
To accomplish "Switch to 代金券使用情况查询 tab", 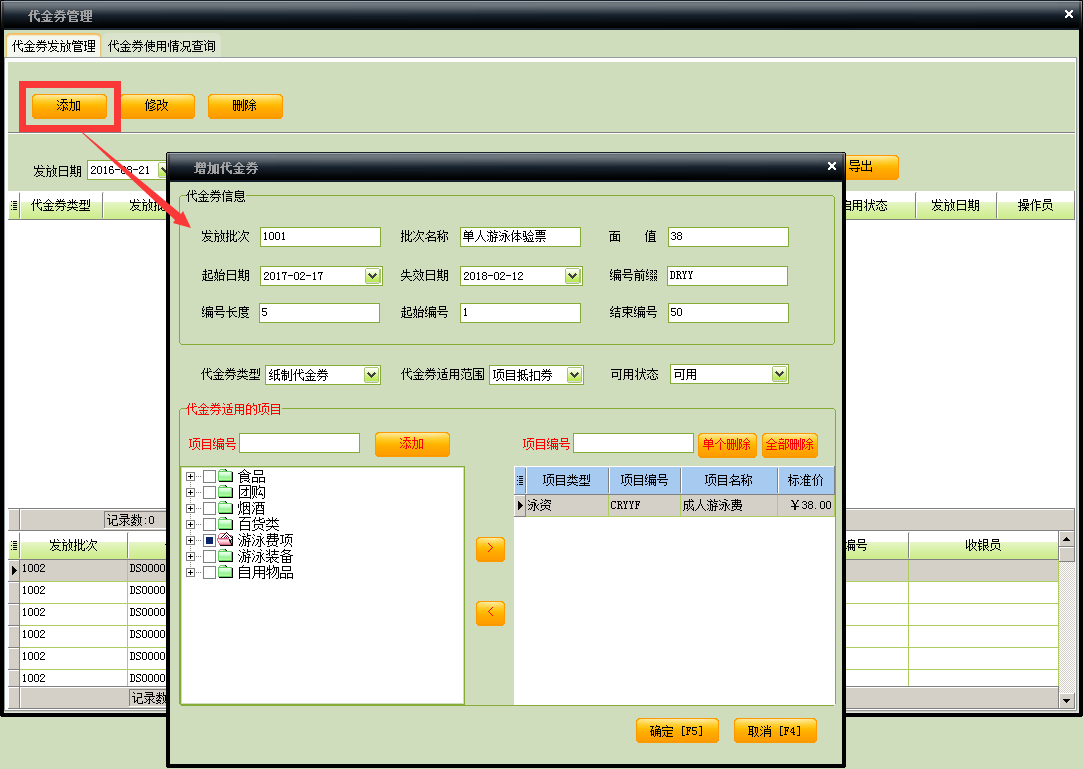I will [162, 46].
